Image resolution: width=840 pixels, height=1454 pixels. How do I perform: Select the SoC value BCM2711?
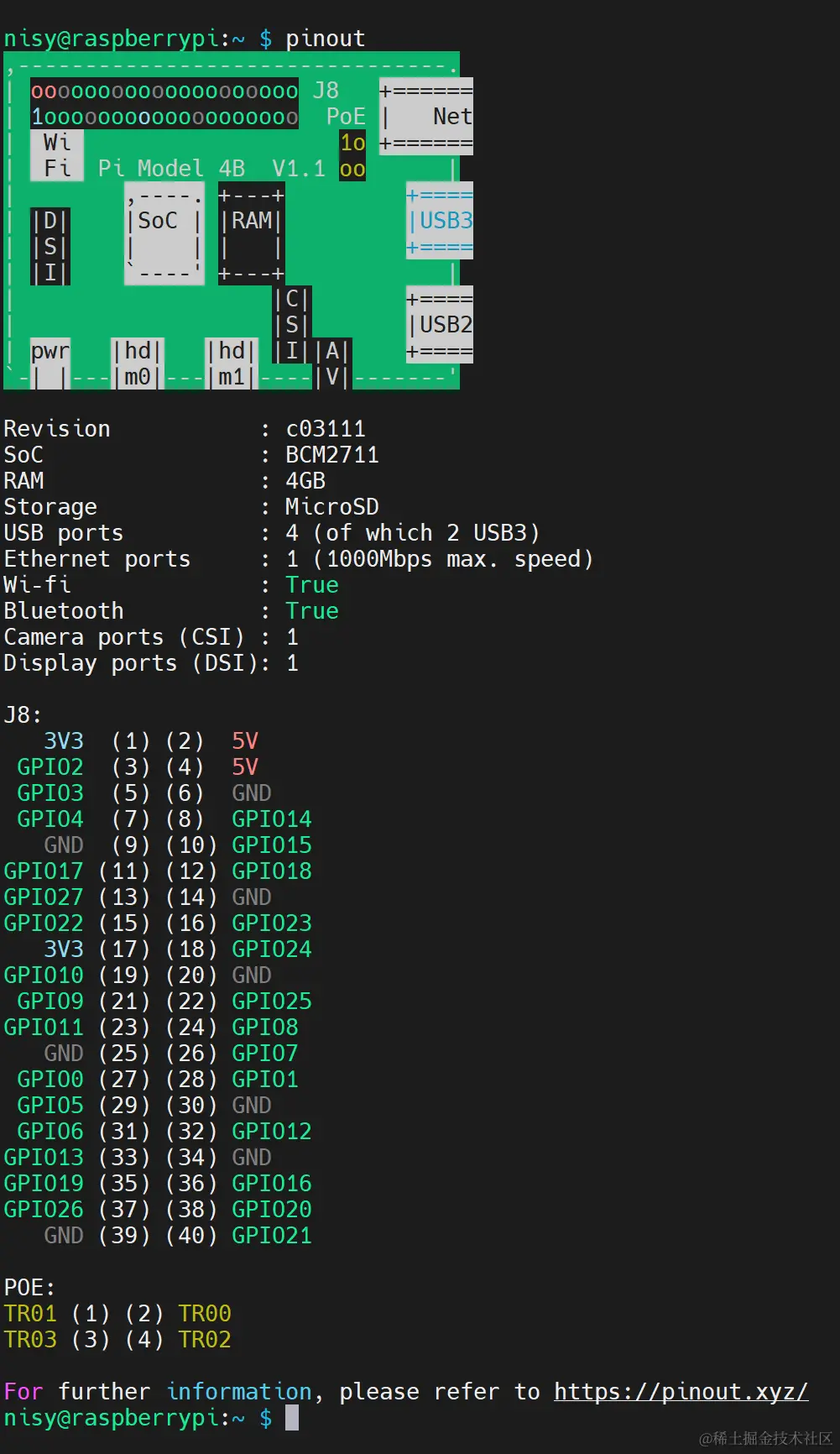pyautogui.click(x=332, y=455)
